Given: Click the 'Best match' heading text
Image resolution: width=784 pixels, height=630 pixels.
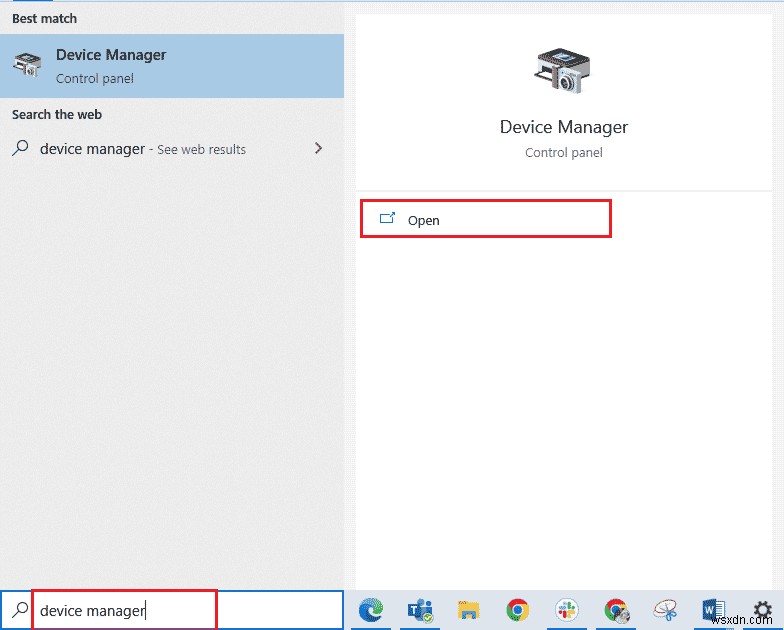Looking at the screenshot, I should click(44, 18).
